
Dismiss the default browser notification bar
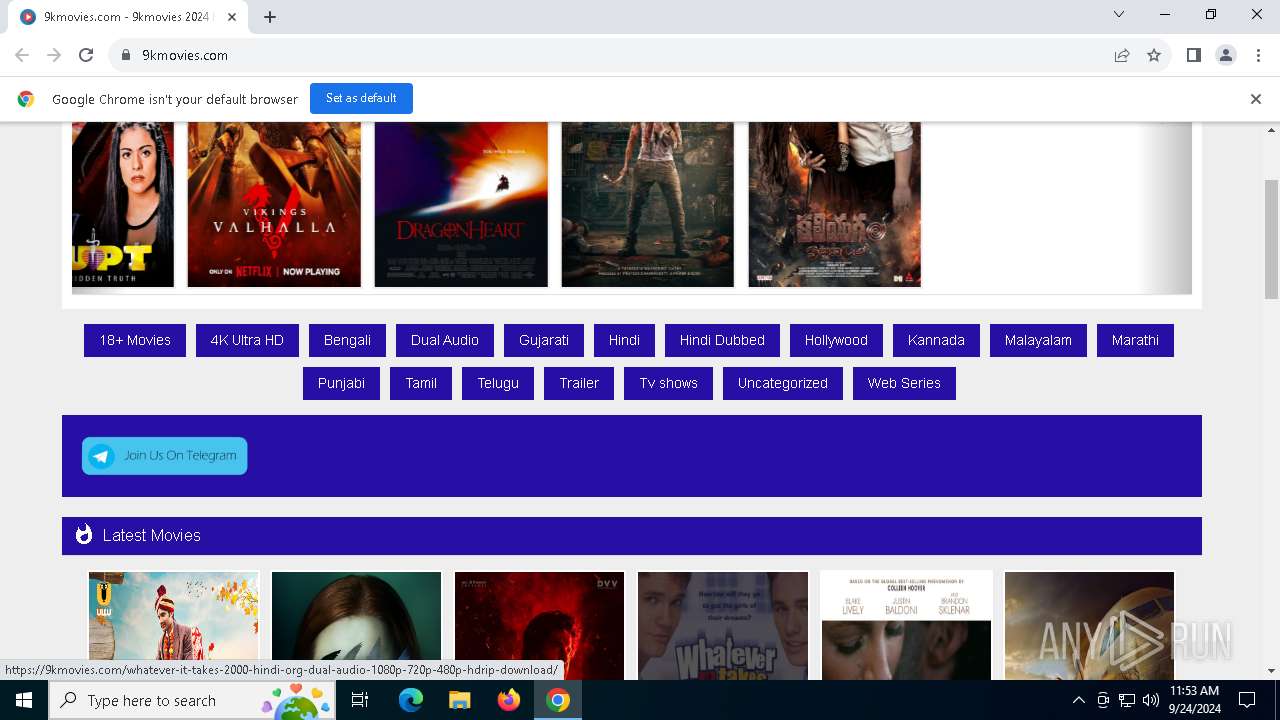1255,99
